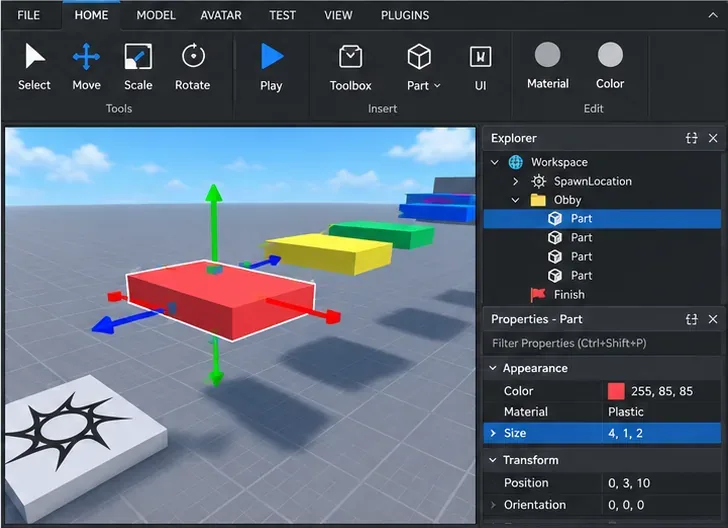Click the Obby folder icon

[x=538, y=200]
